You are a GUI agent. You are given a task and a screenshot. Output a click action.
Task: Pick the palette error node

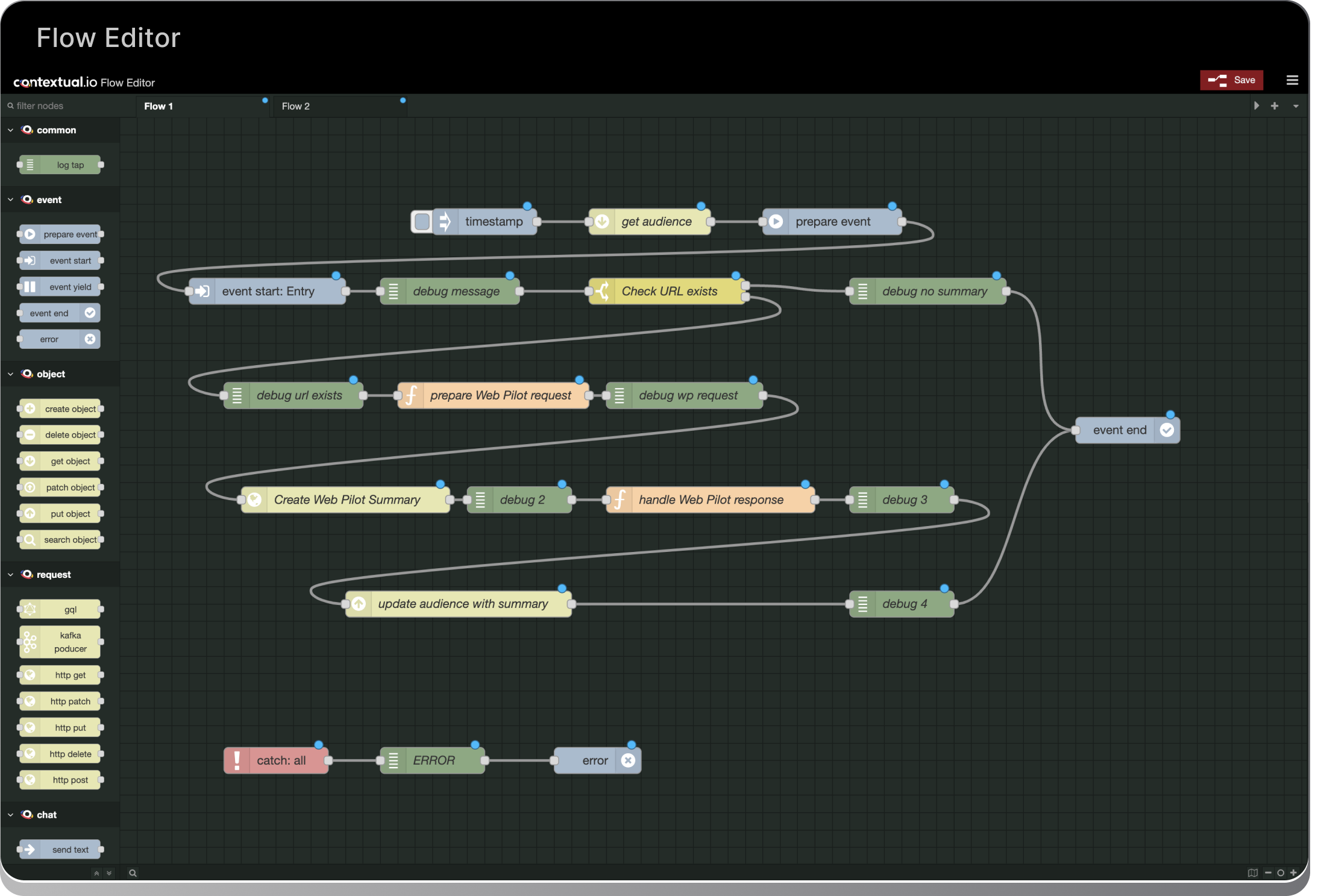[60, 339]
